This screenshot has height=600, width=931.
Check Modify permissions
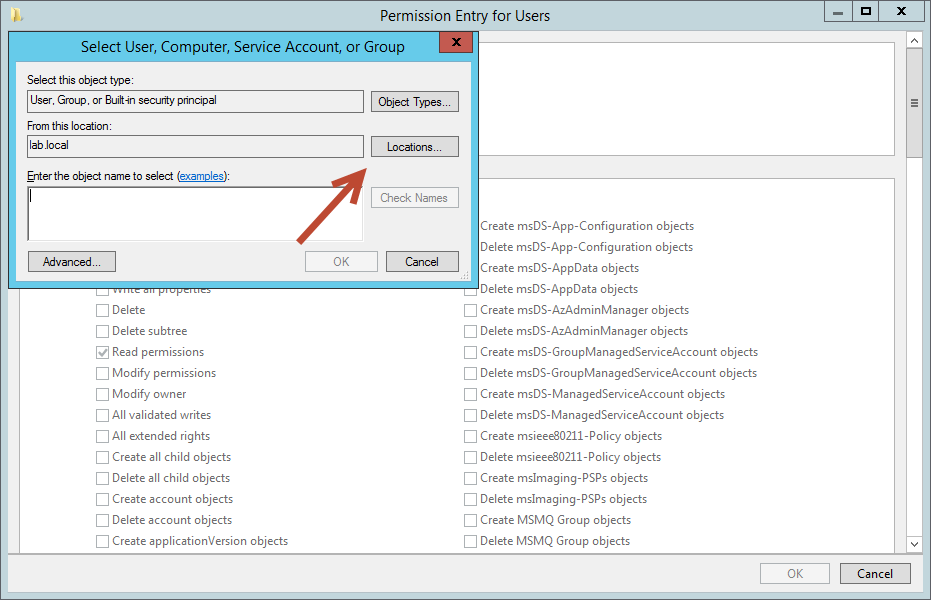click(x=102, y=373)
